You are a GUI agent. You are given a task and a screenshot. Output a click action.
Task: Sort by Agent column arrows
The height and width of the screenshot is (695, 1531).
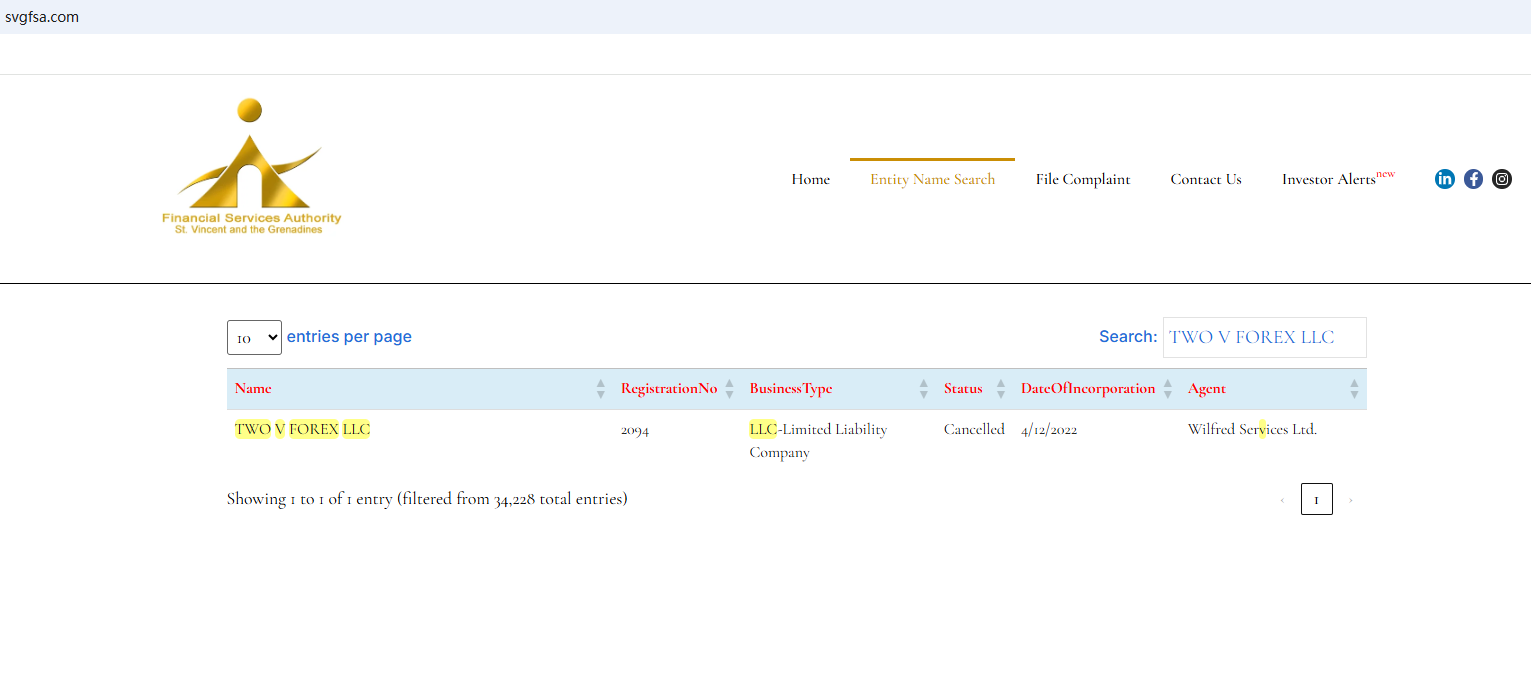pyautogui.click(x=1354, y=389)
